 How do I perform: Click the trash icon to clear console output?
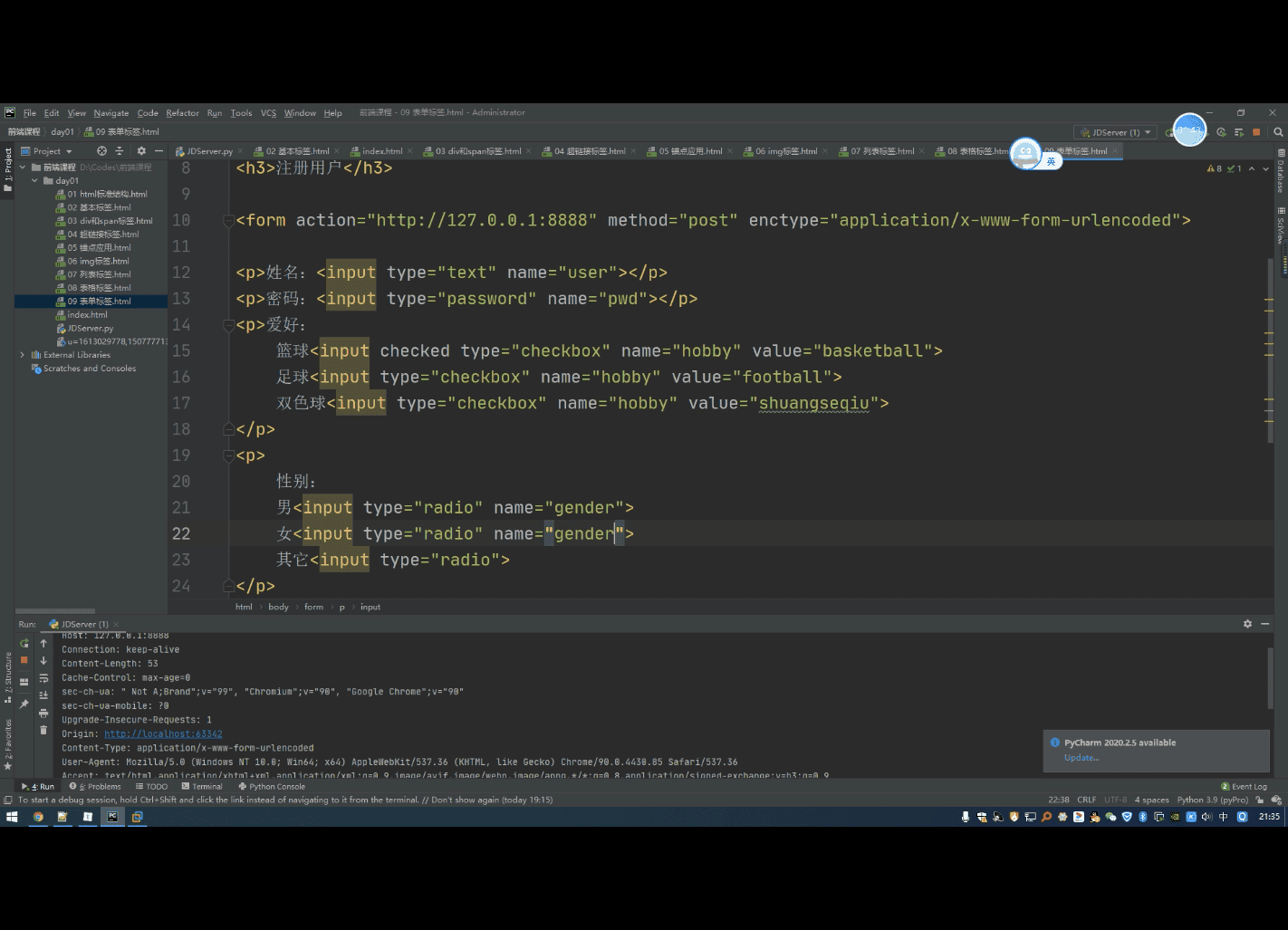tap(43, 730)
